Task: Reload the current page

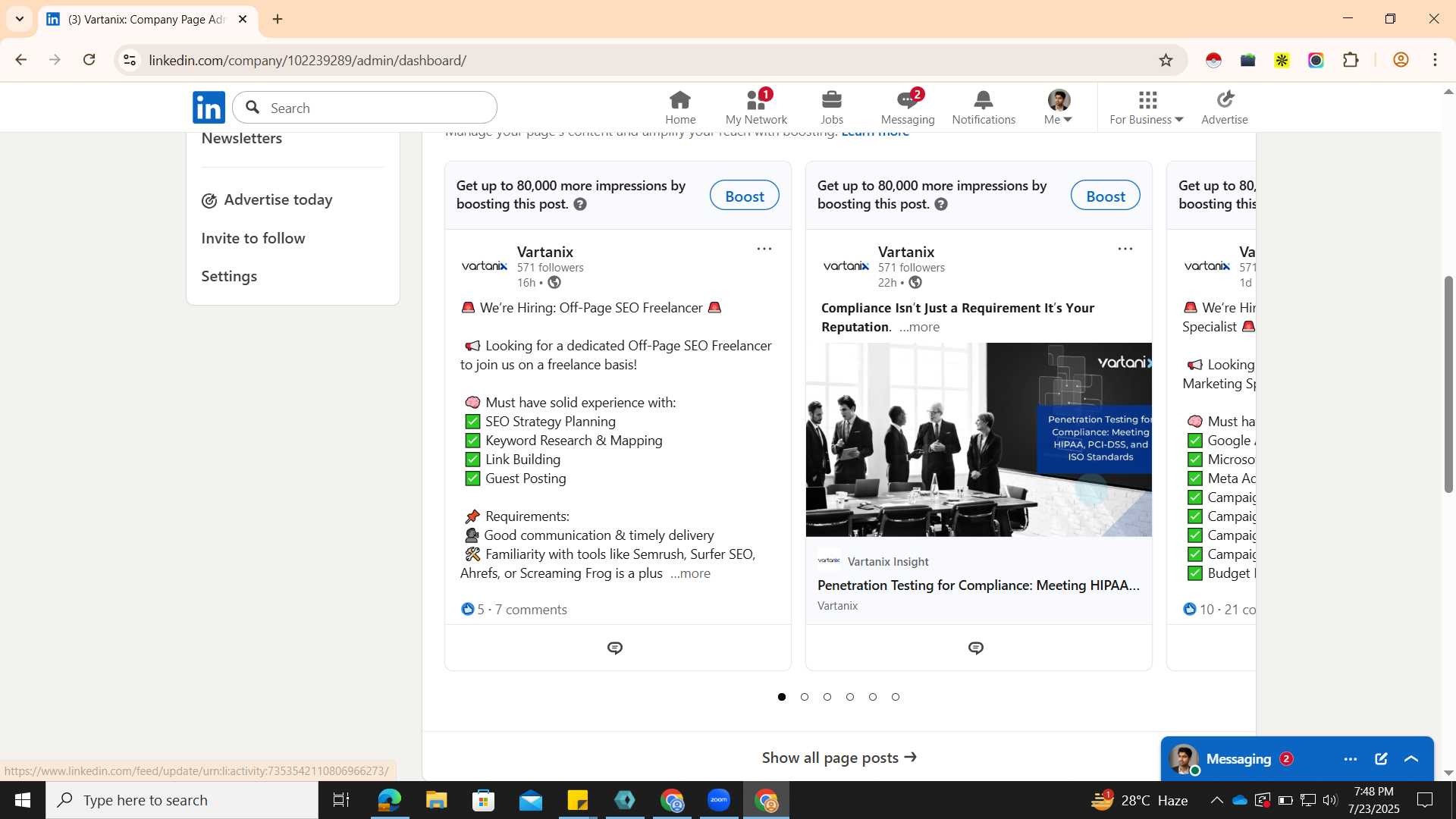Action: pos(89,60)
